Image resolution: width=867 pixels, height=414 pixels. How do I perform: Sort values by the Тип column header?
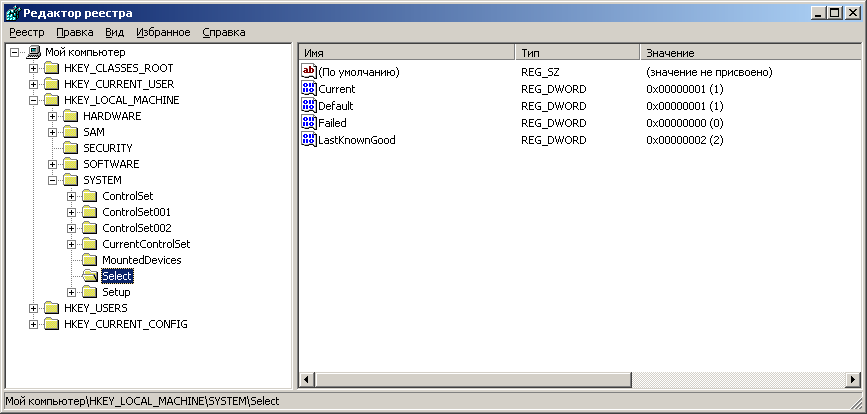click(578, 53)
